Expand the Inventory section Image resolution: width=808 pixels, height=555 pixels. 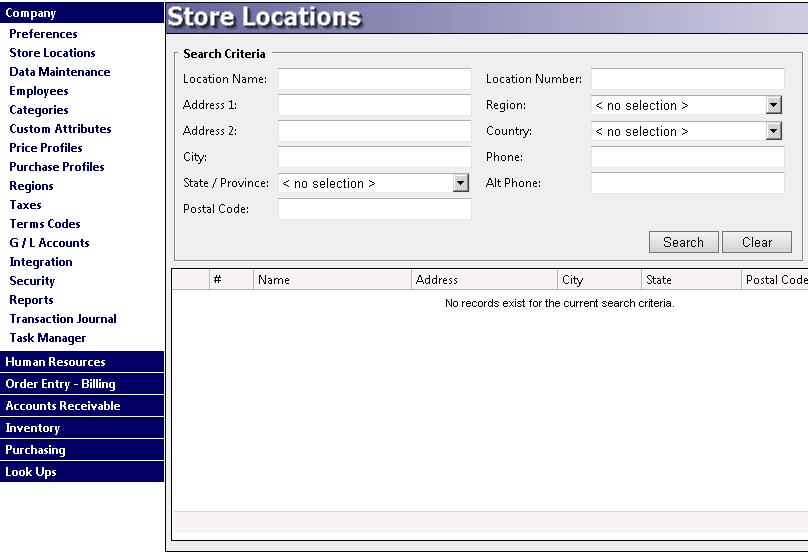[x=33, y=428]
